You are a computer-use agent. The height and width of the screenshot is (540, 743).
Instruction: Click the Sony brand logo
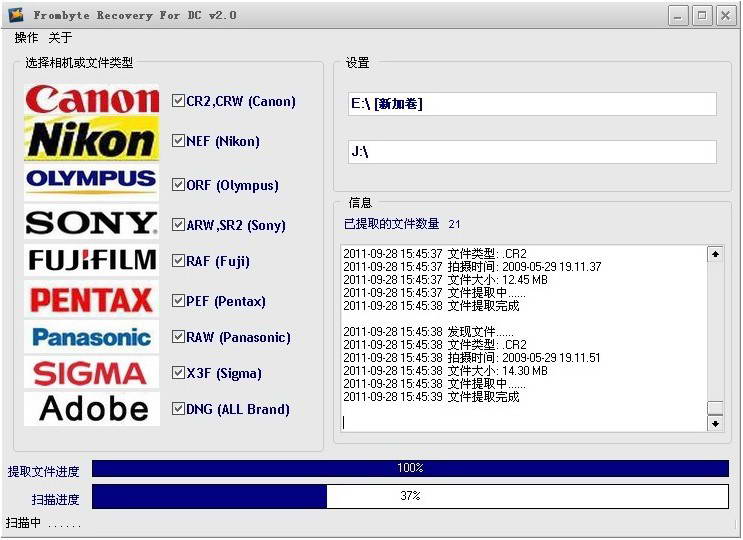pos(91,223)
